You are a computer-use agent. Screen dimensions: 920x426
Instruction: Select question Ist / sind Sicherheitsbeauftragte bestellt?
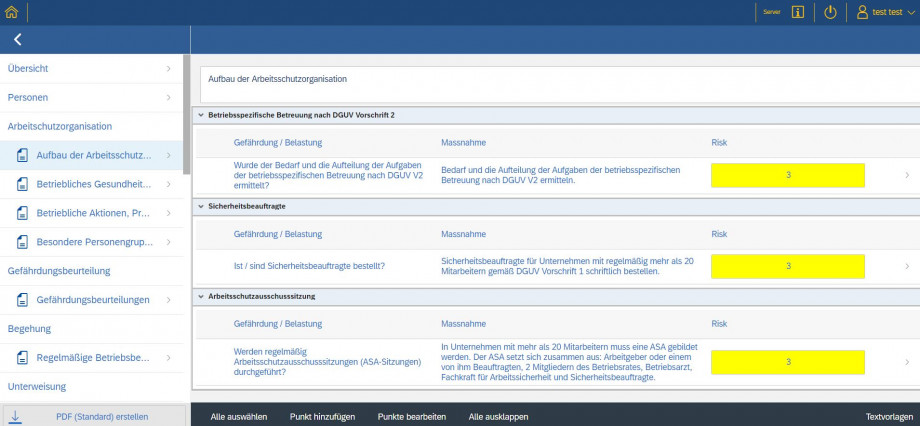pos(309,266)
